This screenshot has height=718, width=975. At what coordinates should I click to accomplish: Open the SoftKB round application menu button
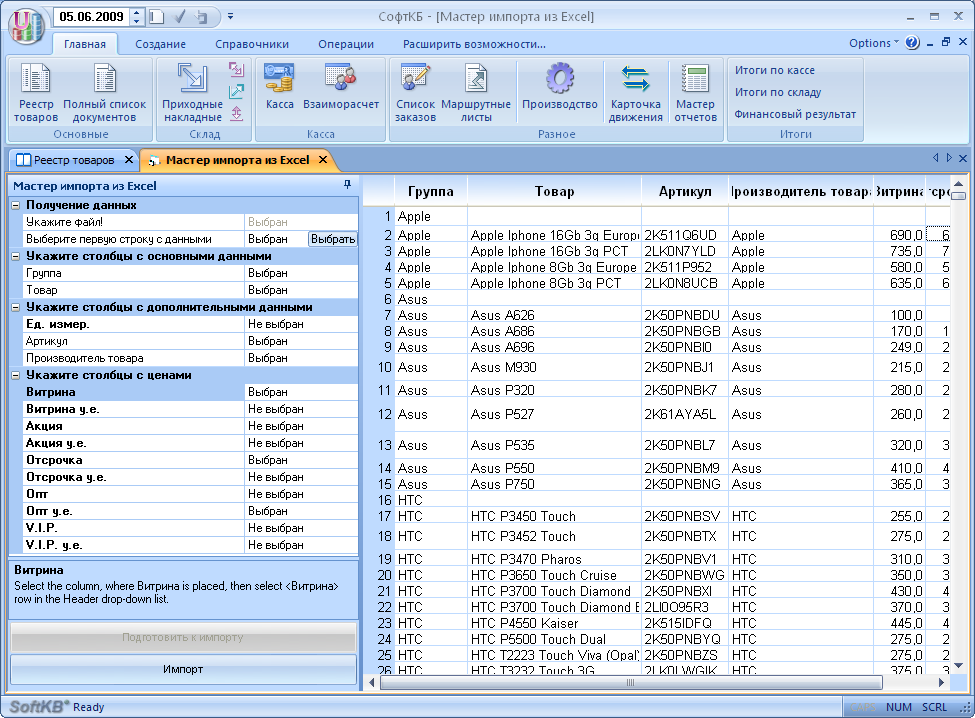pos(25,25)
